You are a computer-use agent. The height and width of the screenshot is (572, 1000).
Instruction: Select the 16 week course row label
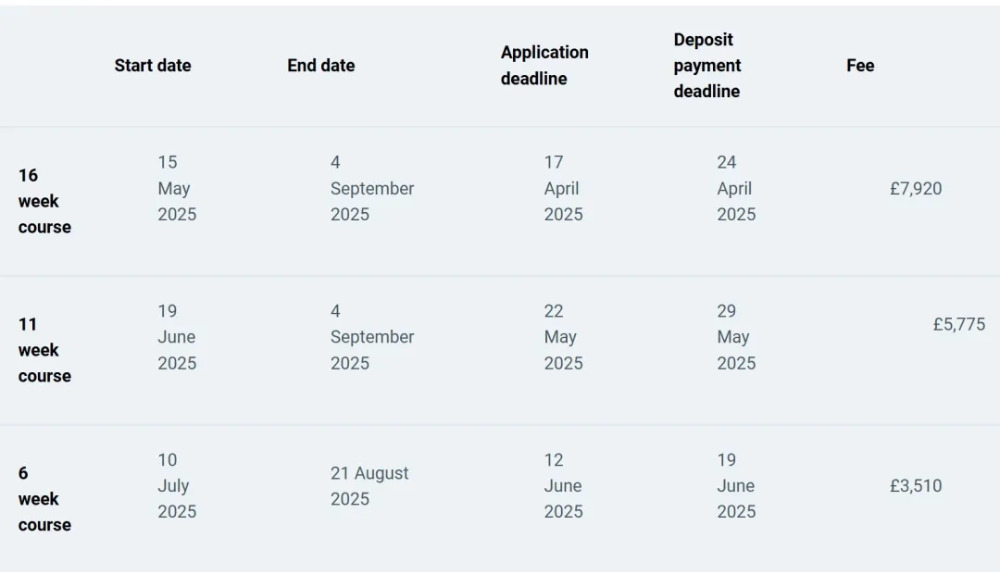(x=44, y=201)
